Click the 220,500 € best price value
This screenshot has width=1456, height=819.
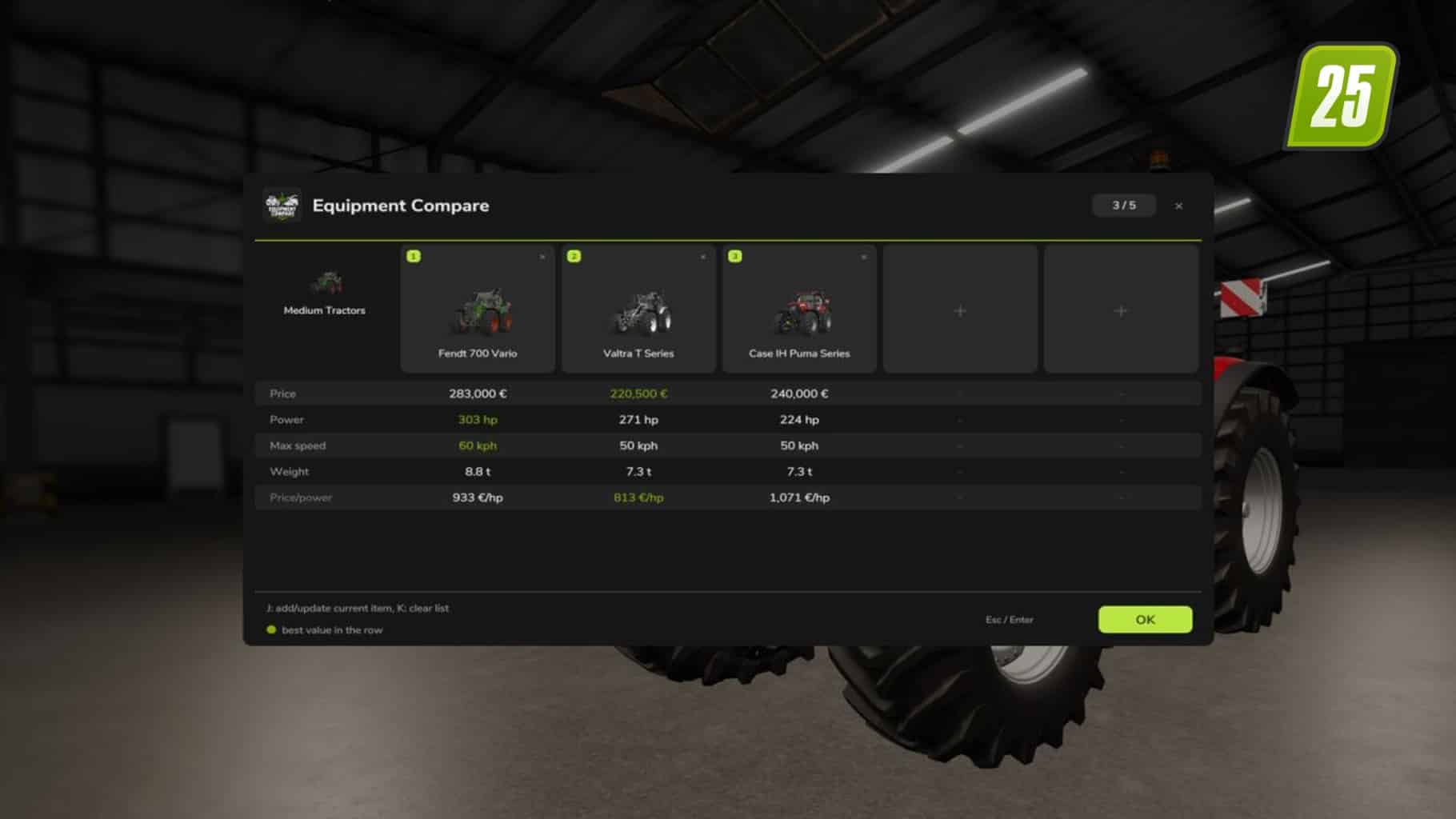pyautogui.click(x=638, y=394)
